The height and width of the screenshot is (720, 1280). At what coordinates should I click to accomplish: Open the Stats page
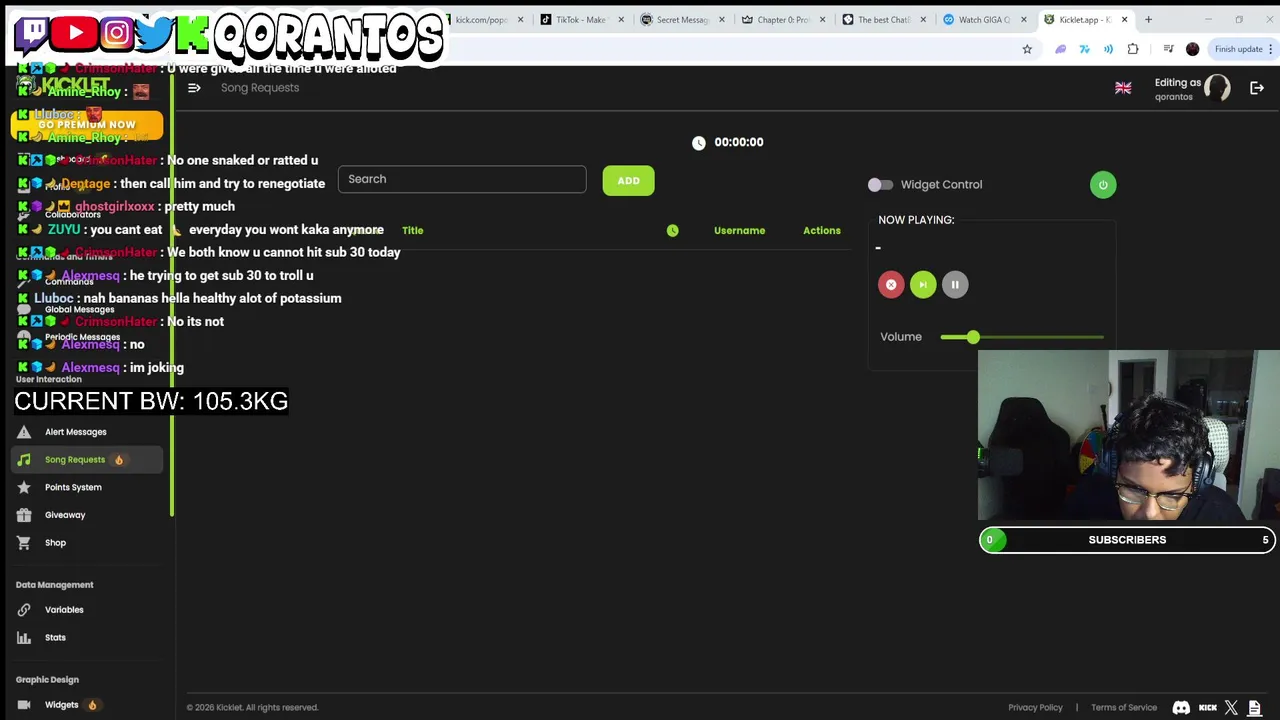click(x=55, y=638)
